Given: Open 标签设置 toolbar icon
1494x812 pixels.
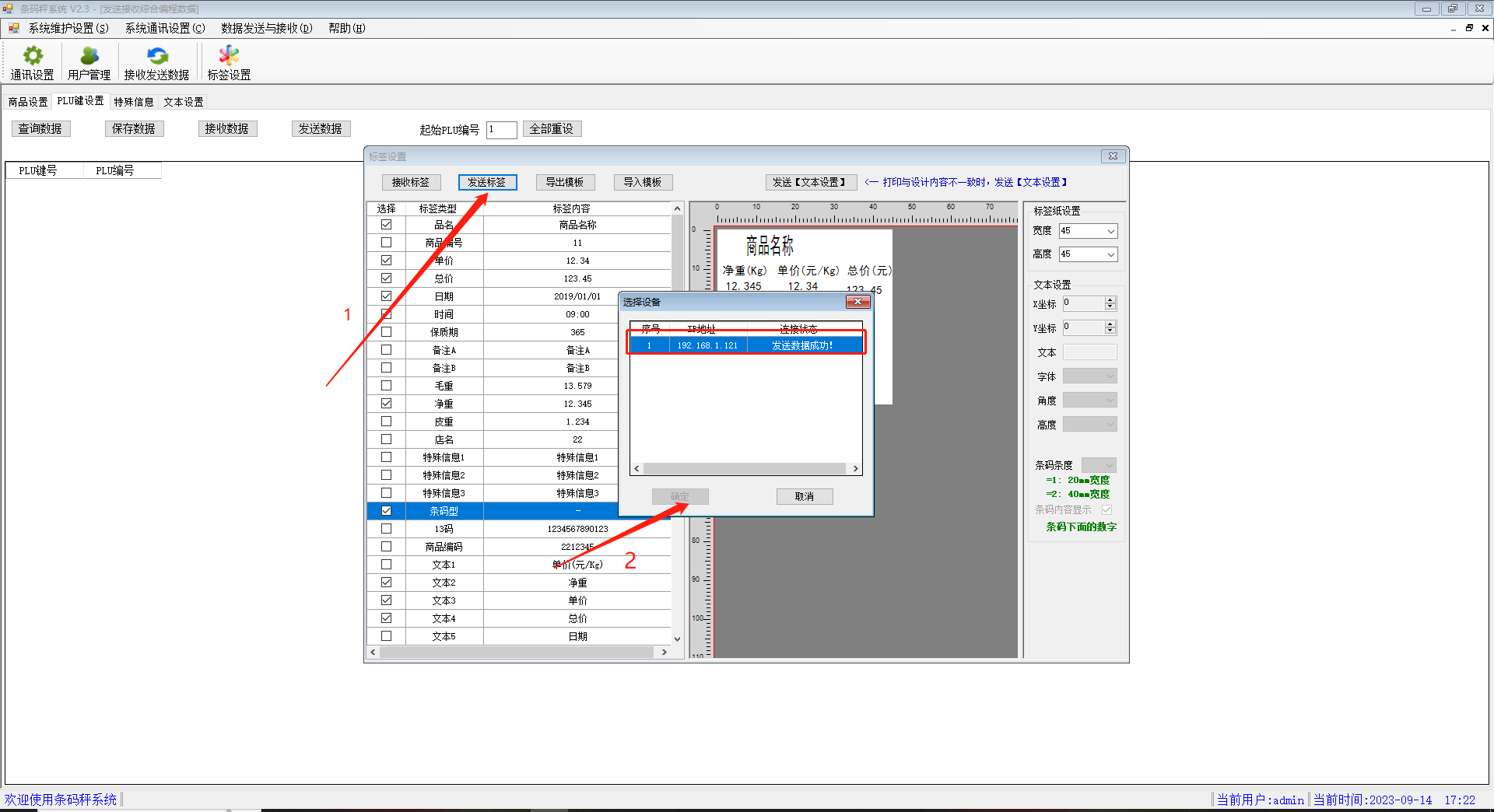Looking at the screenshot, I should pos(229,62).
